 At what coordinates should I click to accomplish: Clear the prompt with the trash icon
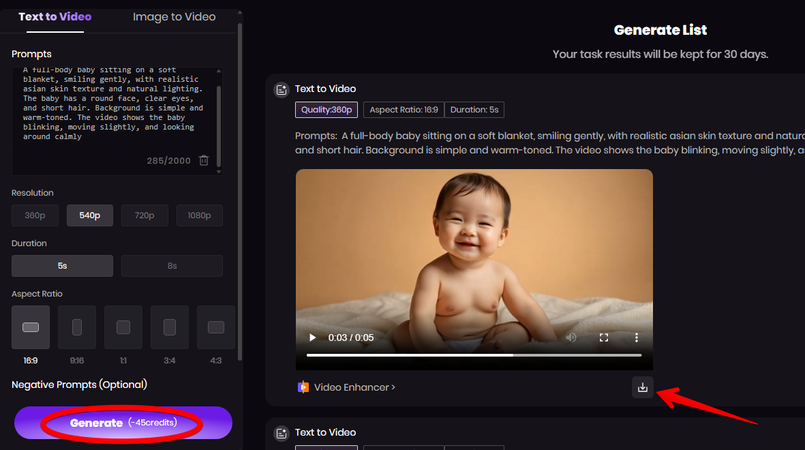204,161
